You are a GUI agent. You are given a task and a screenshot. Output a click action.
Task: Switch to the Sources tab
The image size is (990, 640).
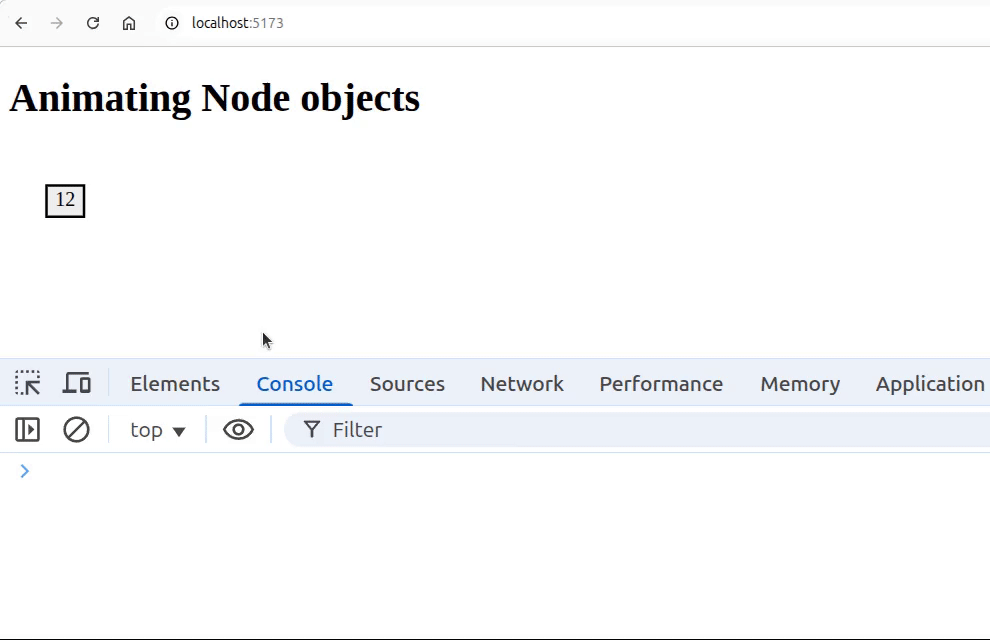407,383
